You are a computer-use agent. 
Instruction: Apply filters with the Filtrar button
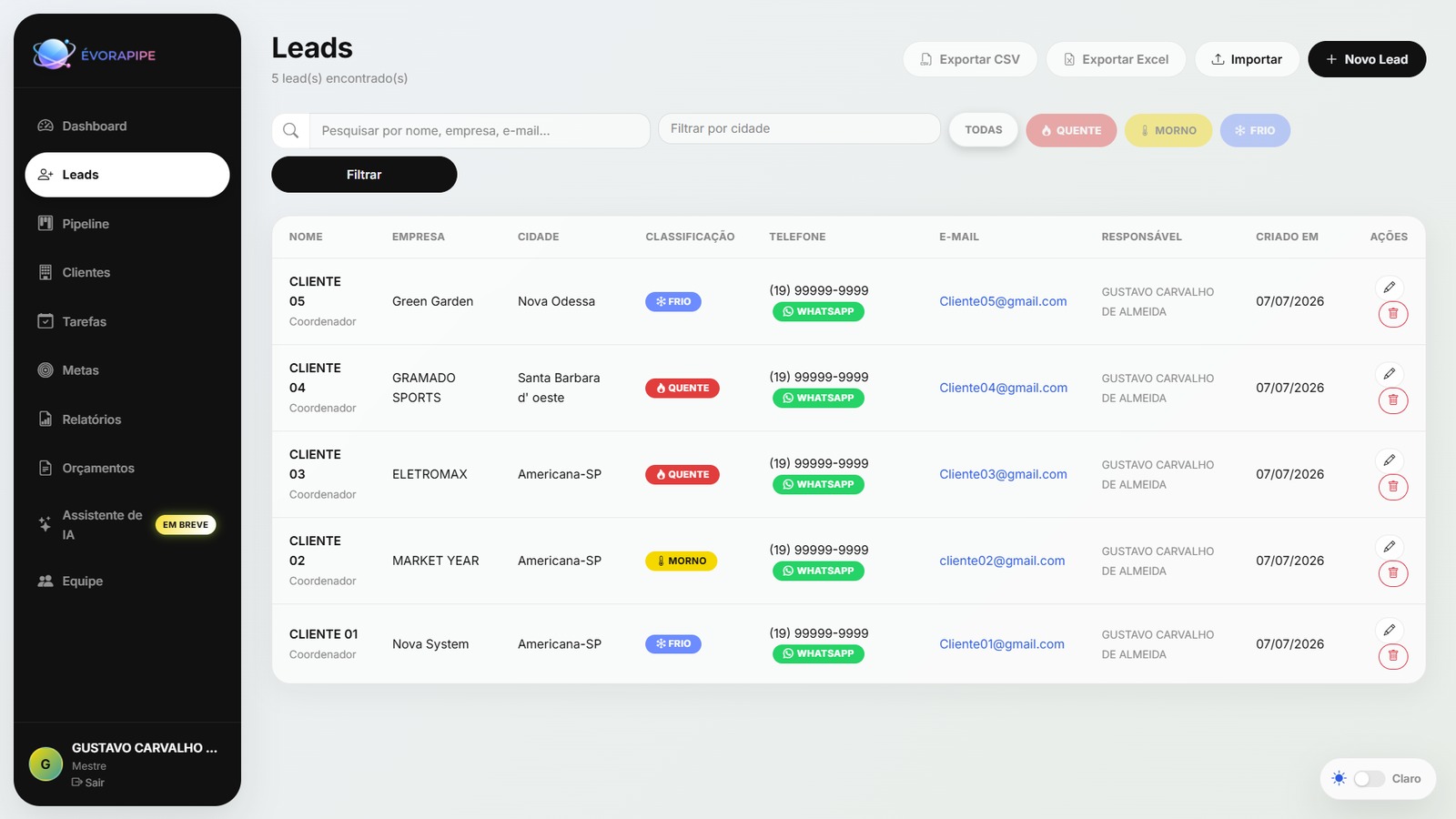point(364,175)
